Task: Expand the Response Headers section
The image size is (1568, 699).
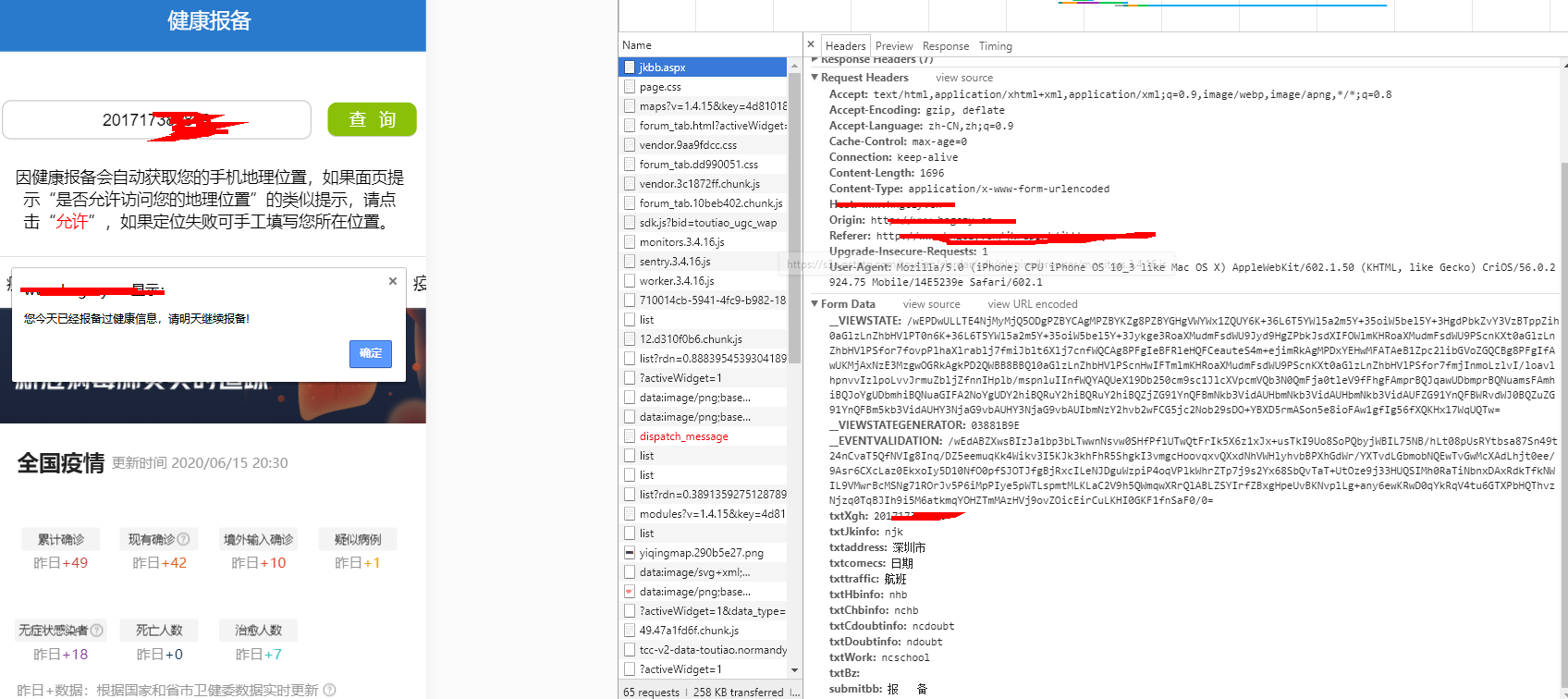Action: 815,59
